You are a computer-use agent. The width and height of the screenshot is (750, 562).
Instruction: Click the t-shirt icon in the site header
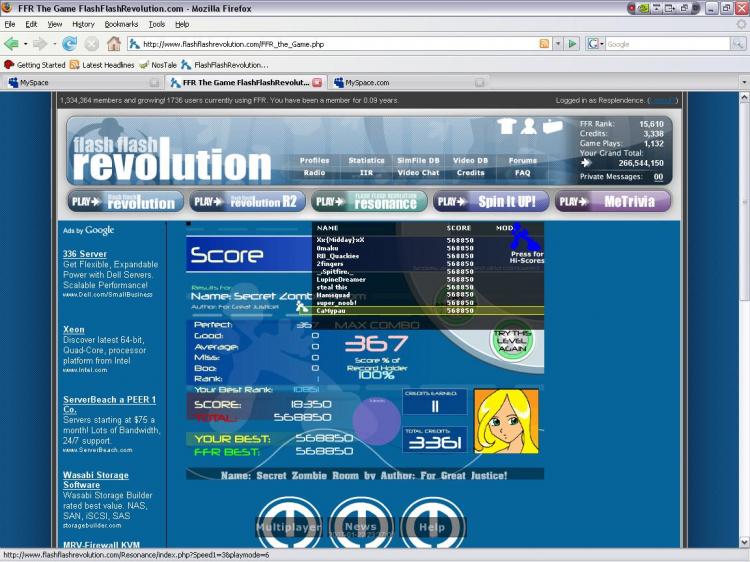[505, 126]
